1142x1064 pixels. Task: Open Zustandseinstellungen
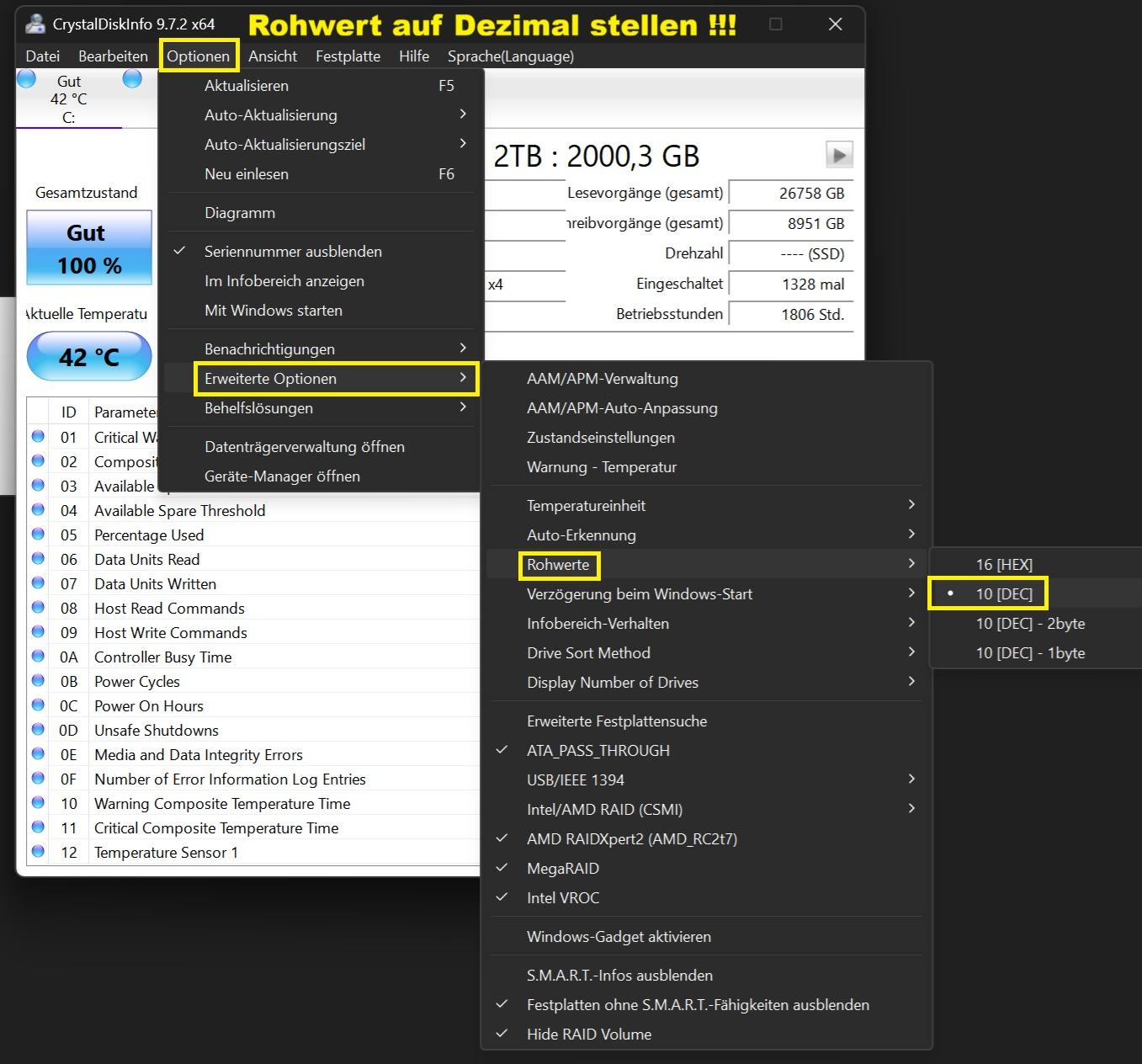(x=706, y=437)
